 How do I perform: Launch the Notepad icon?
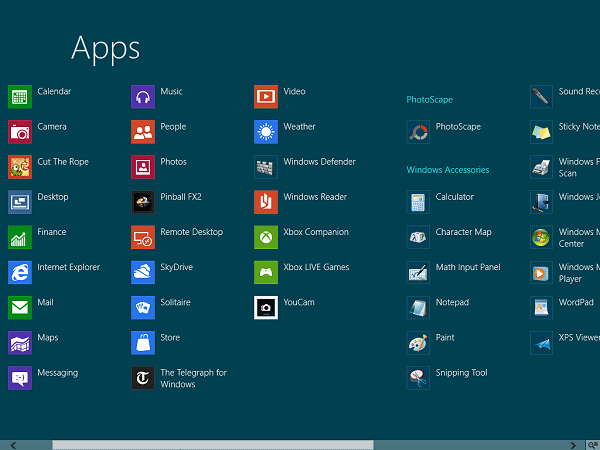point(418,308)
